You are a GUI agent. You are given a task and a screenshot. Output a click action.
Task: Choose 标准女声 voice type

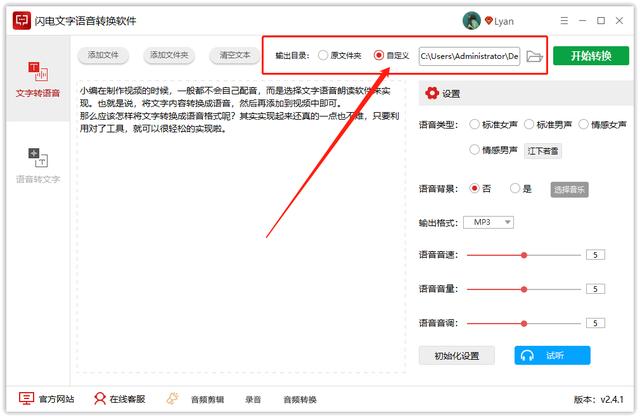(x=475, y=125)
